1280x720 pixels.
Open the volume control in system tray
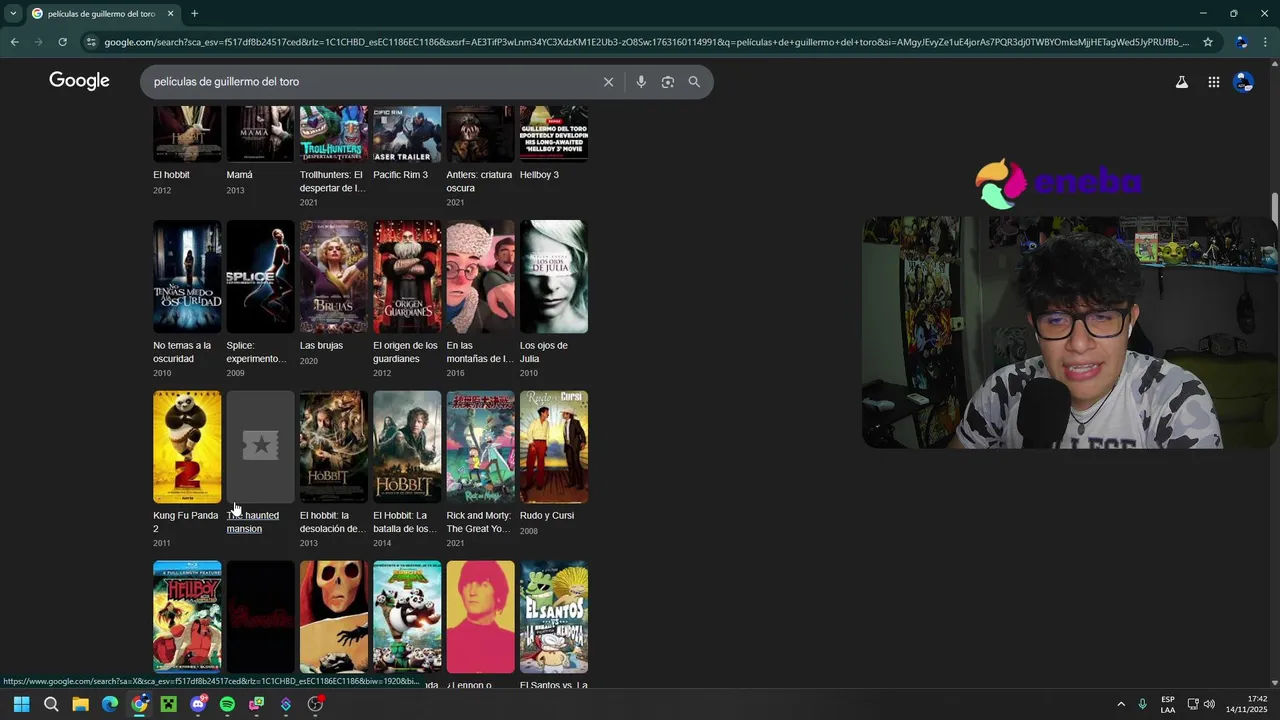point(1209,704)
